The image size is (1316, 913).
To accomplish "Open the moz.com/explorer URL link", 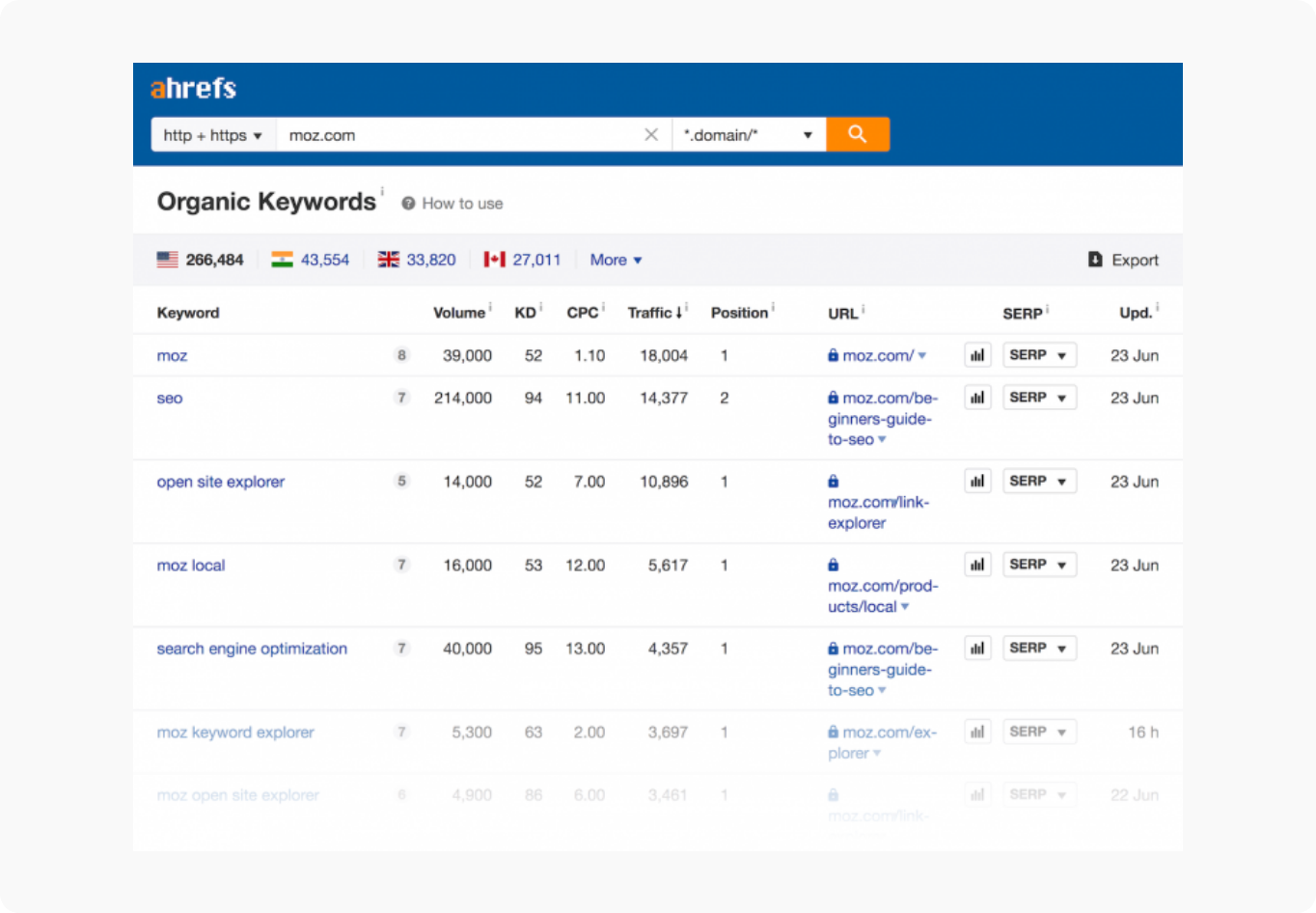I will click(x=882, y=743).
